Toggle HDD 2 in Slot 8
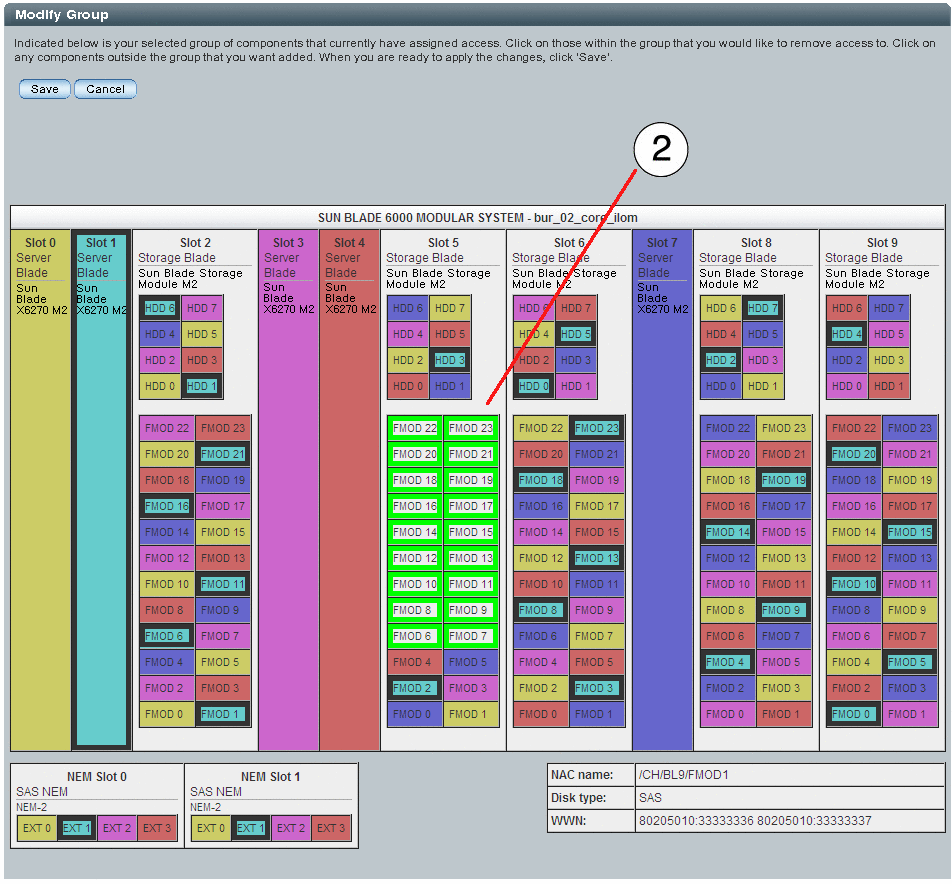Viewport: 952px width, 884px height. click(721, 360)
